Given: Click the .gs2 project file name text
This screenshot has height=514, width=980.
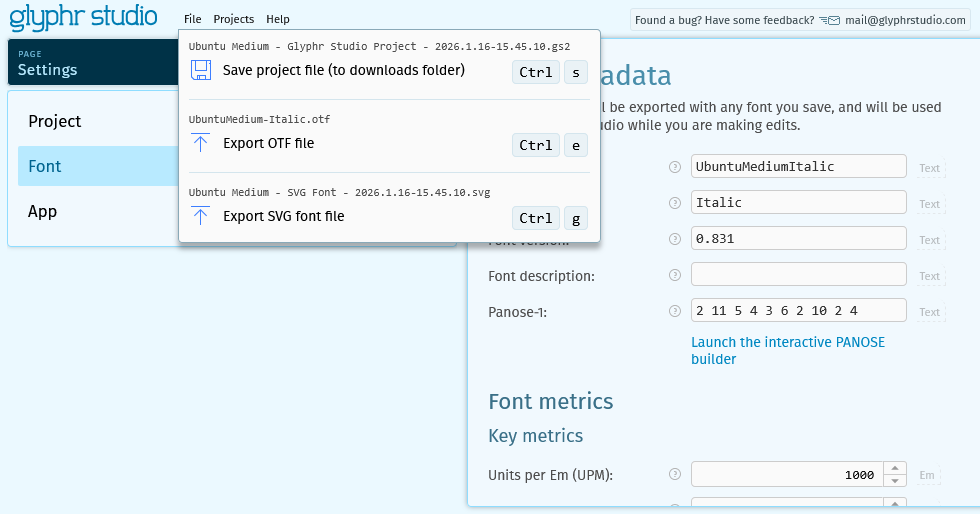Looking at the screenshot, I should pyautogui.click(x=379, y=46).
